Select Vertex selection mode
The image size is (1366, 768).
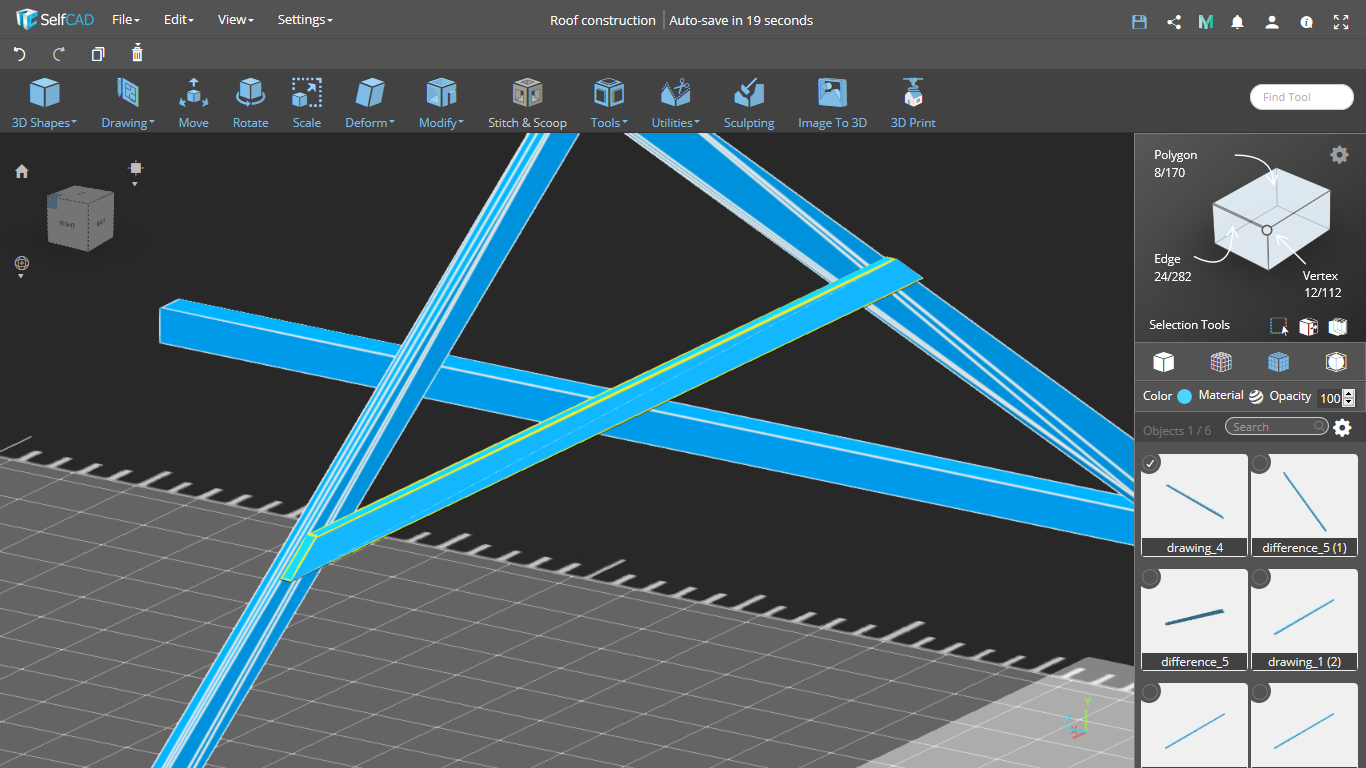(x=1321, y=284)
